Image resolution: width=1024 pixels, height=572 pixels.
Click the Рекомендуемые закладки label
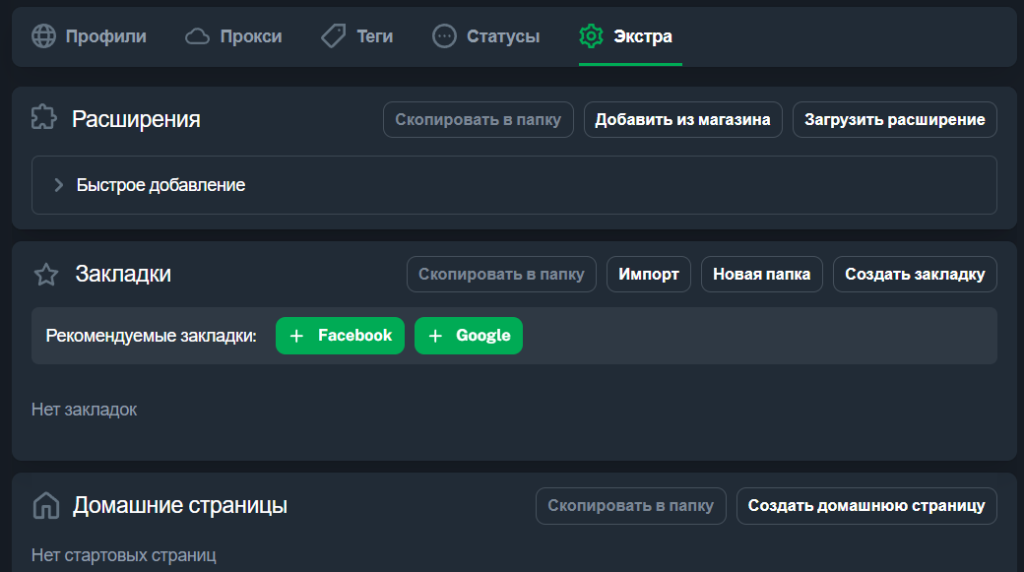(x=151, y=336)
